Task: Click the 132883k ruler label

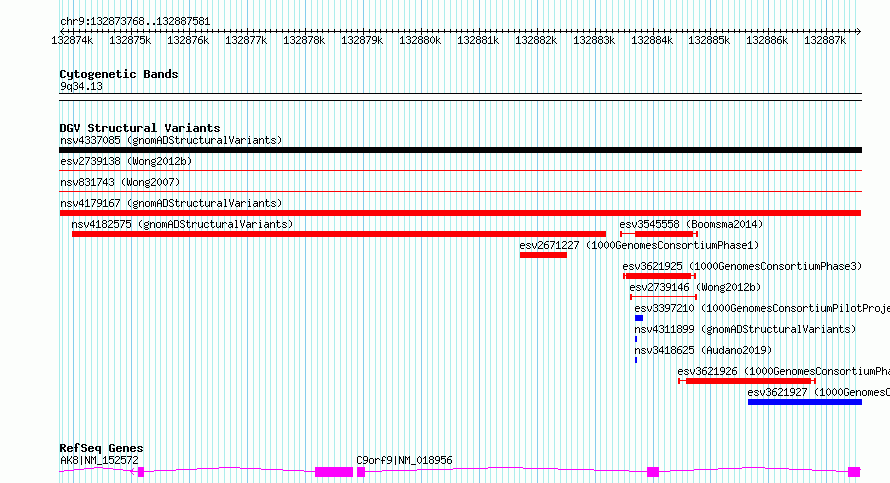Action: (594, 40)
